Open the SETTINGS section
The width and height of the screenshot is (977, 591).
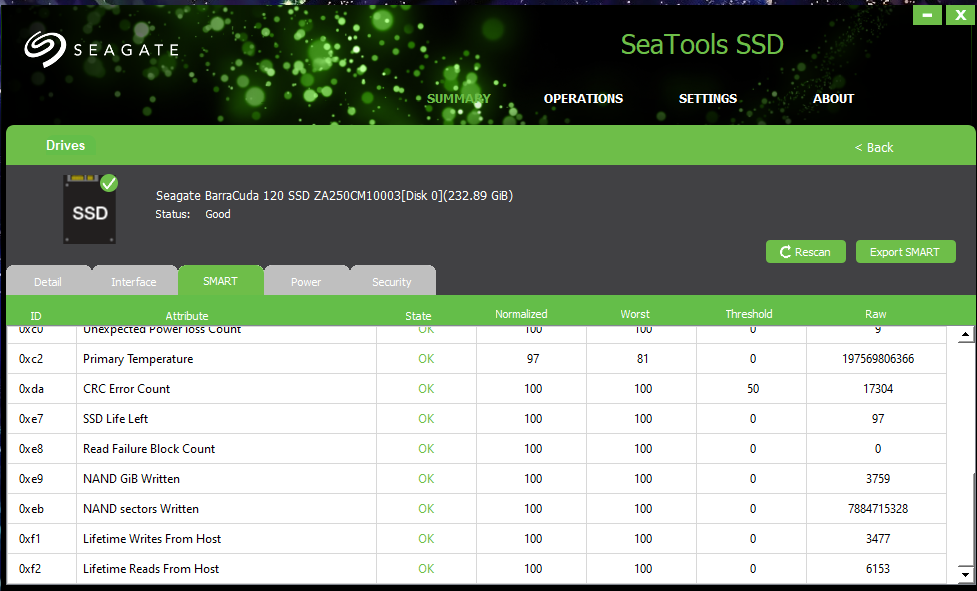pyautogui.click(x=708, y=98)
